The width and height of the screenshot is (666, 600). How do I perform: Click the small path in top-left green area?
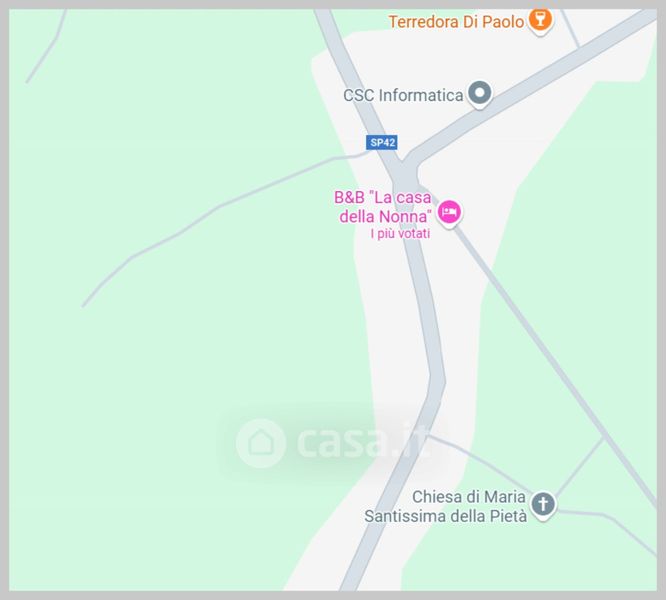tap(49, 47)
